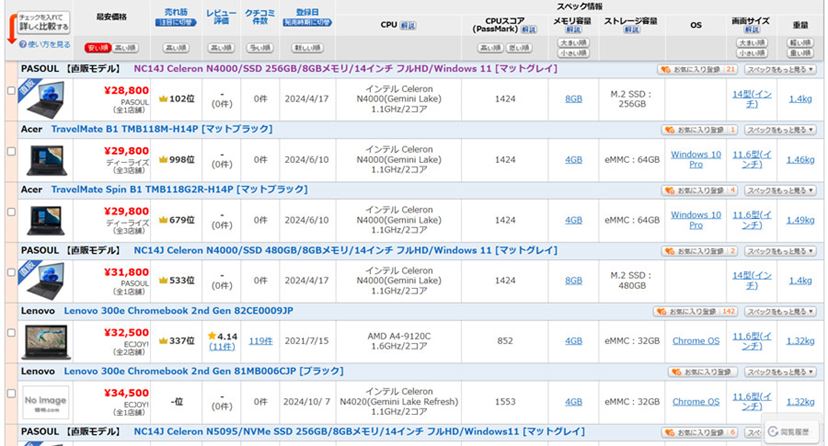Image resolution: width=828 pixels, height=446 pixels.
Task: Add Lenovo 81MB006CJP to お気に入り登録
Action: click(702, 372)
